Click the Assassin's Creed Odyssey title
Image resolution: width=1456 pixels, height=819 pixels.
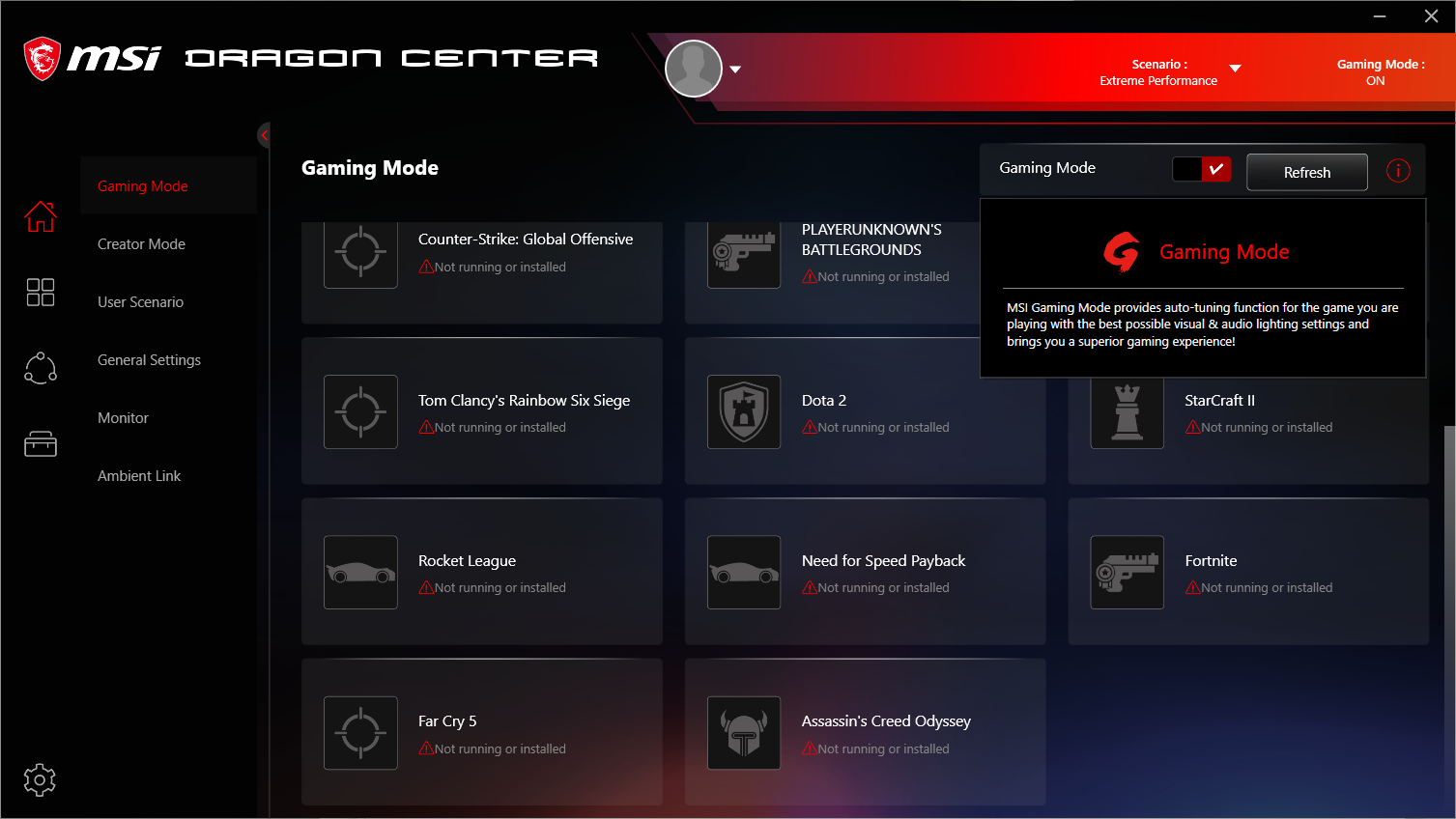click(x=886, y=721)
